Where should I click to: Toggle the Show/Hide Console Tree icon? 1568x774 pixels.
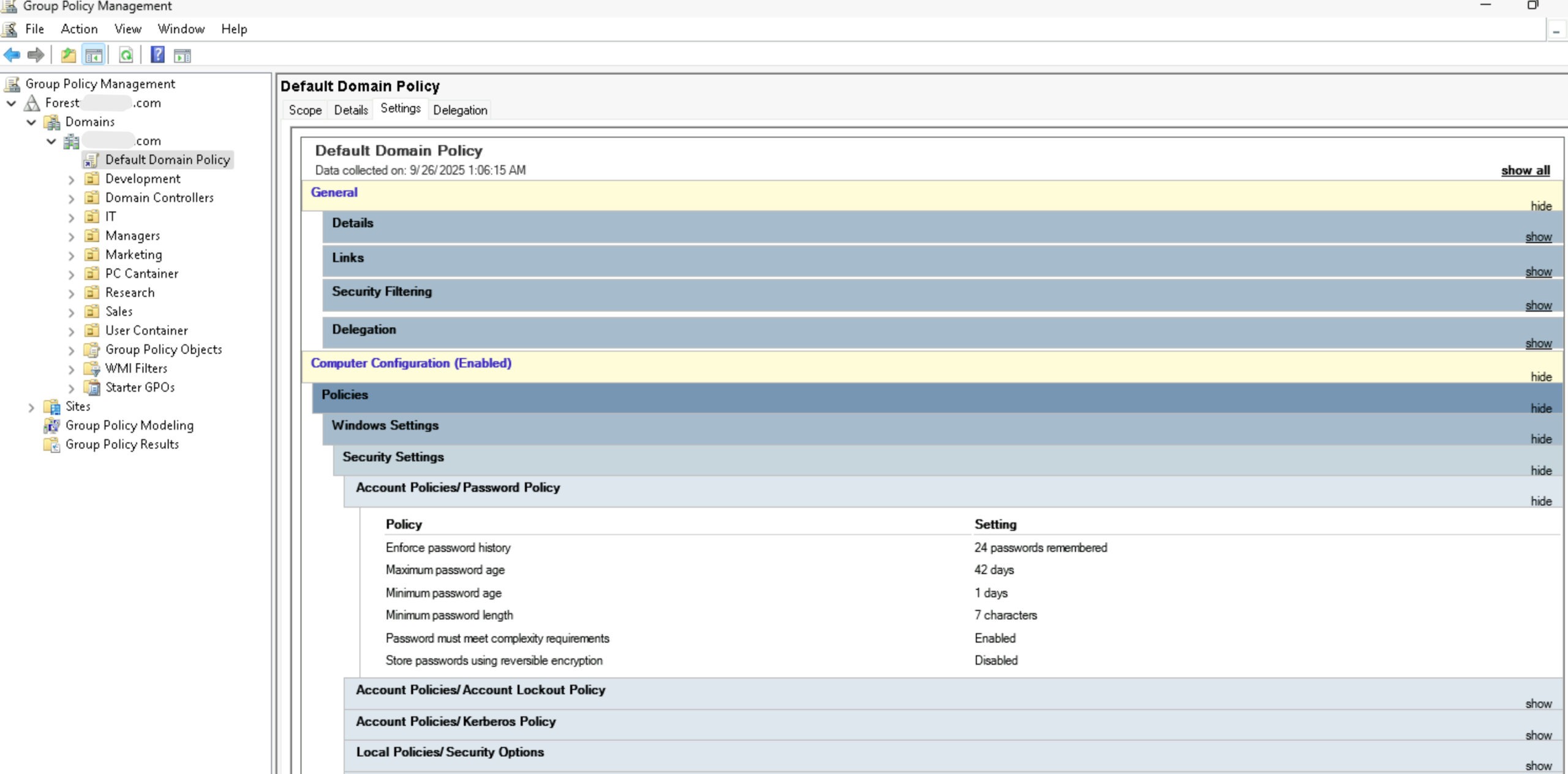coord(94,55)
